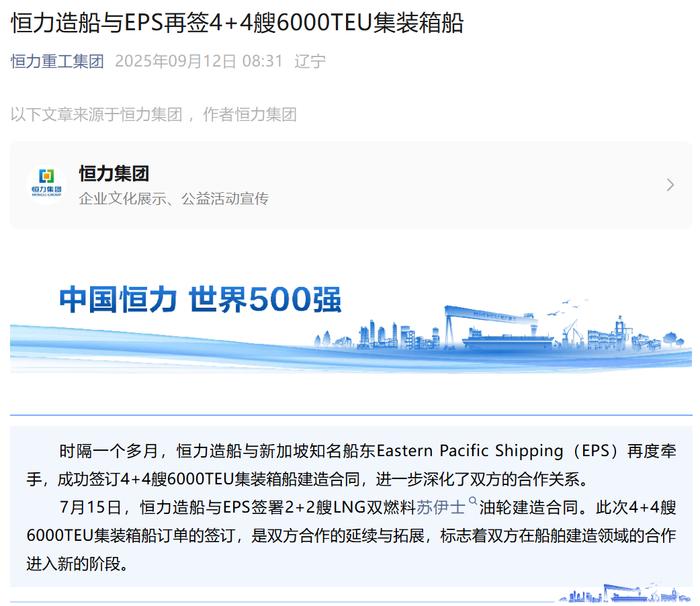Select the article title 恒力造船与EPS再签4+4艘6000TEU集装箱船
This screenshot has height=606, width=700.
click(237, 23)
